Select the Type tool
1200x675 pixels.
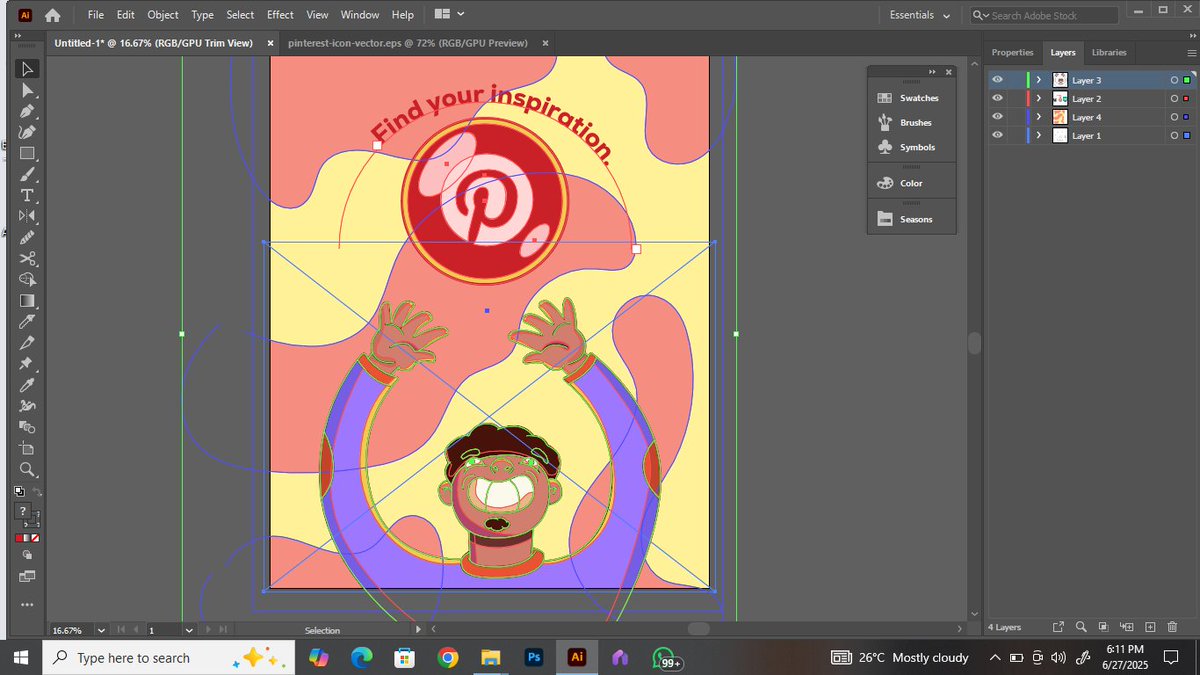pos(27,195)
